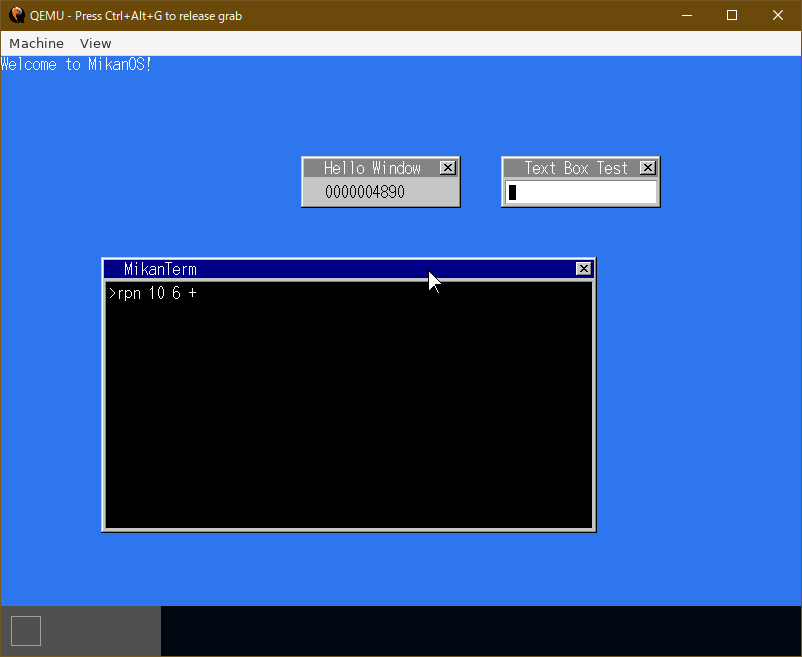This screenshot has height=657, width=802.
Task: Click the square start button in taskbar
Action: pyautogui.click(x=26, y=631)
